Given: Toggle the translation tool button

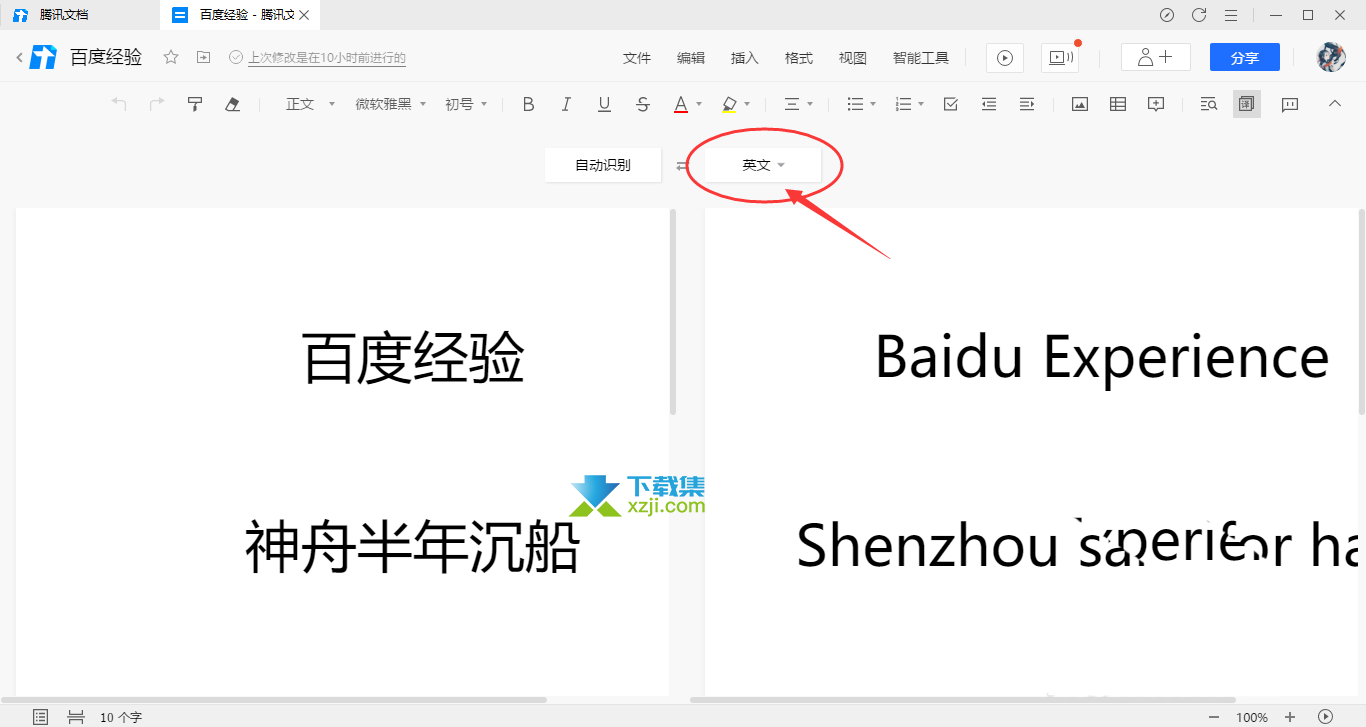Looking at the screenshot, I should (x=1247, y=104).
